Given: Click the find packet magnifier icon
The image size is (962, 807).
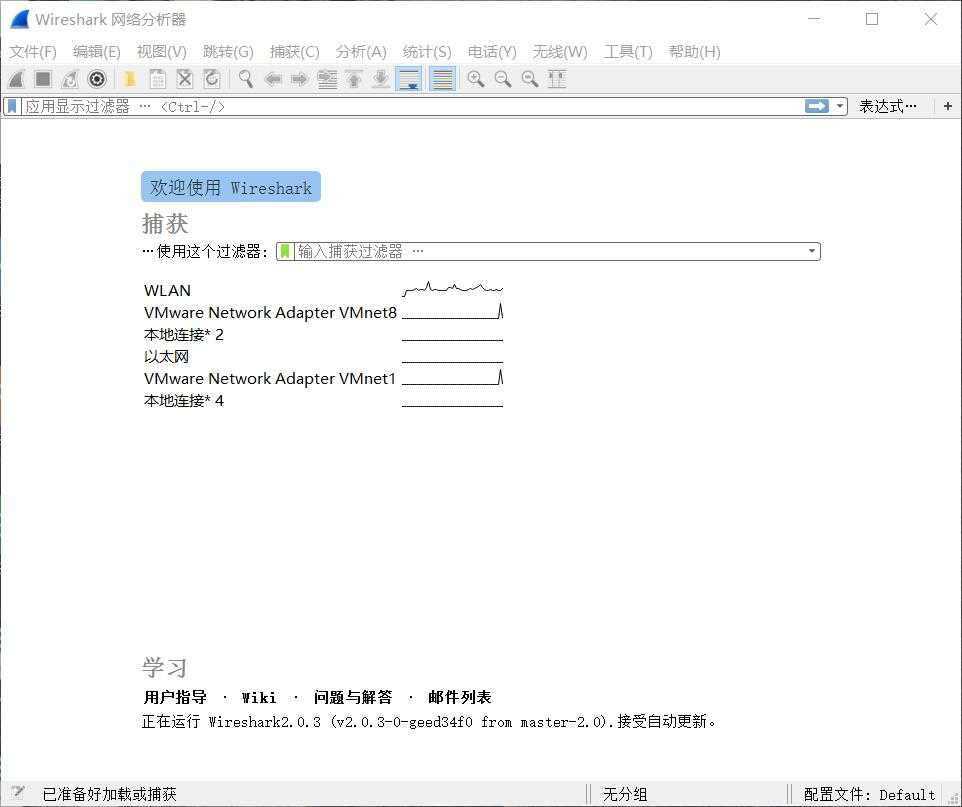Looking at the screenshot, I should click(x=246, y=79).
